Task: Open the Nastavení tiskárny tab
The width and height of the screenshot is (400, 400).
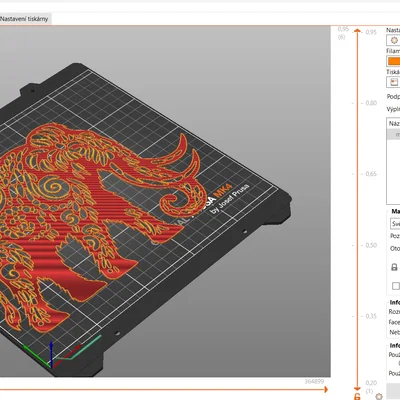Action: [25, 19]
